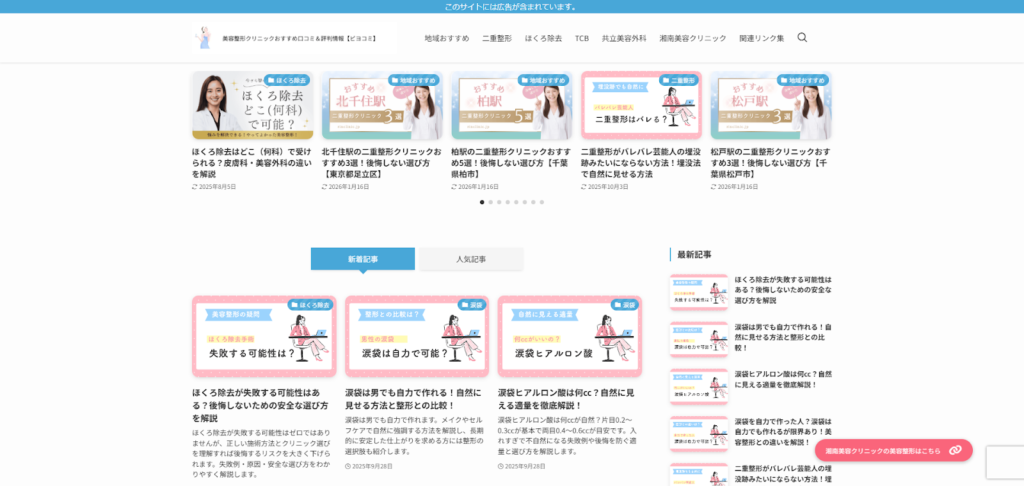Click 二重整形 tag on バレバレ芸能人 carousel card

679,80
